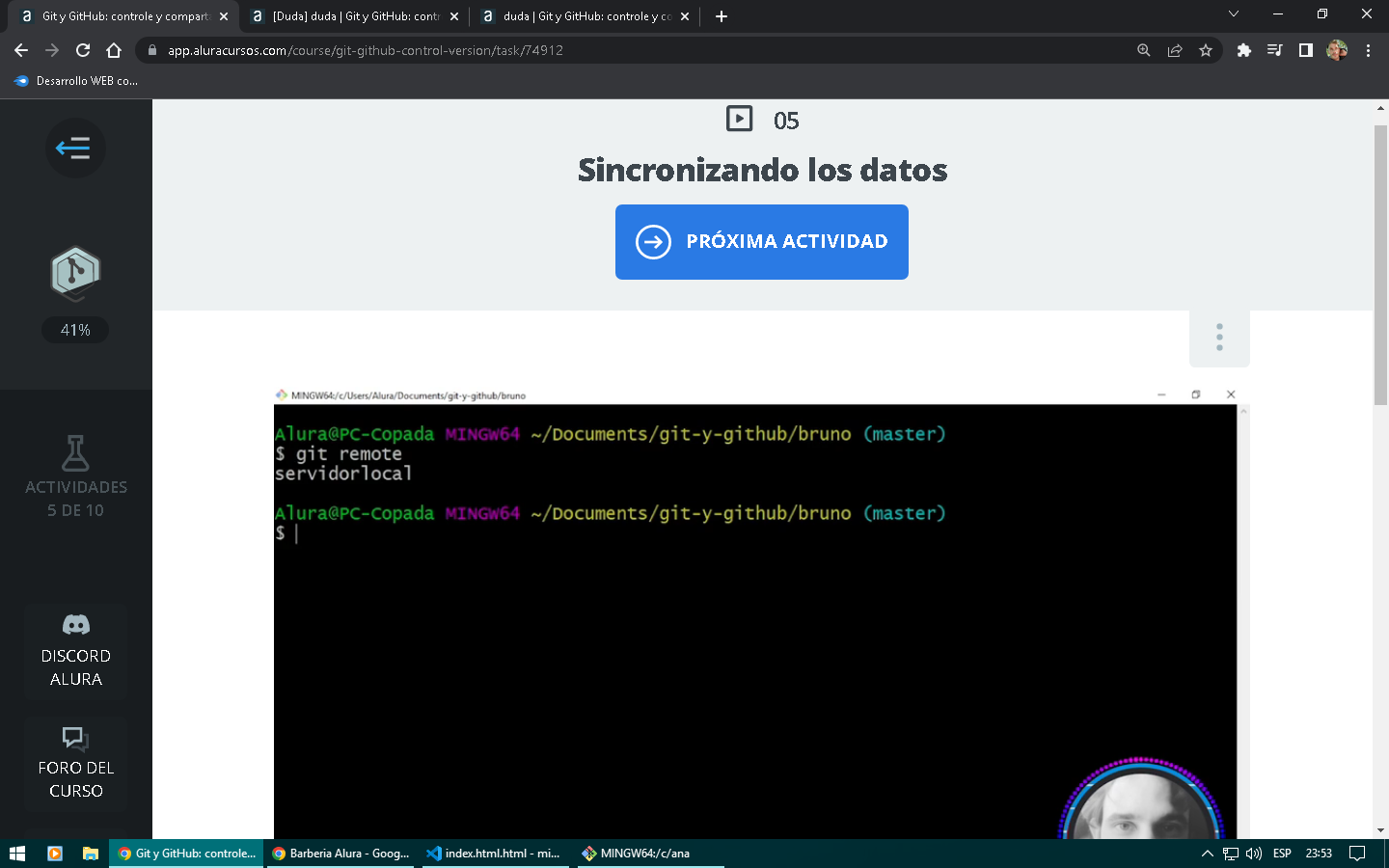Bookmark this page with star icon
This screenshot has width=1389, height=868.
1206,50
